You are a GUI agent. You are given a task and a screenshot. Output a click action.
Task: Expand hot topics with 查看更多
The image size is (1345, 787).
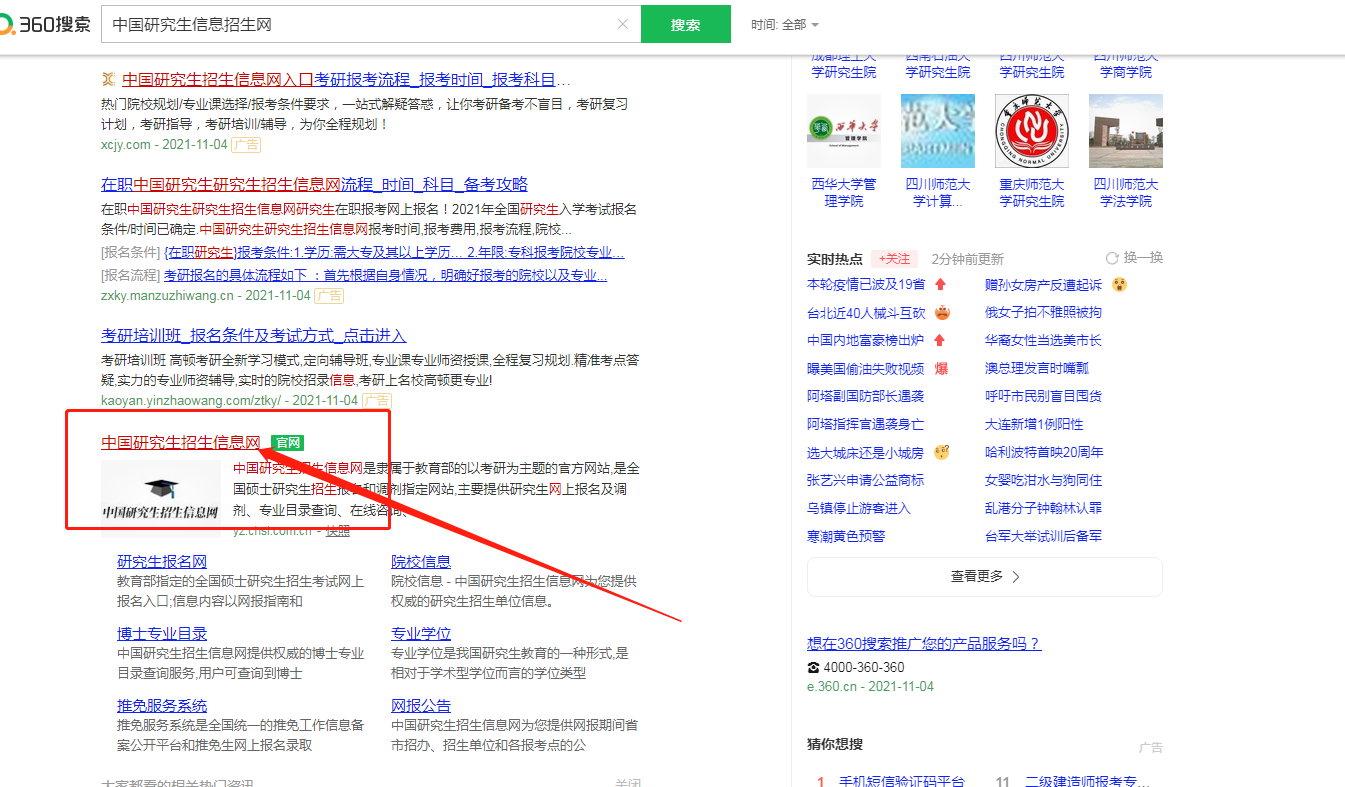tap(985, 577)
